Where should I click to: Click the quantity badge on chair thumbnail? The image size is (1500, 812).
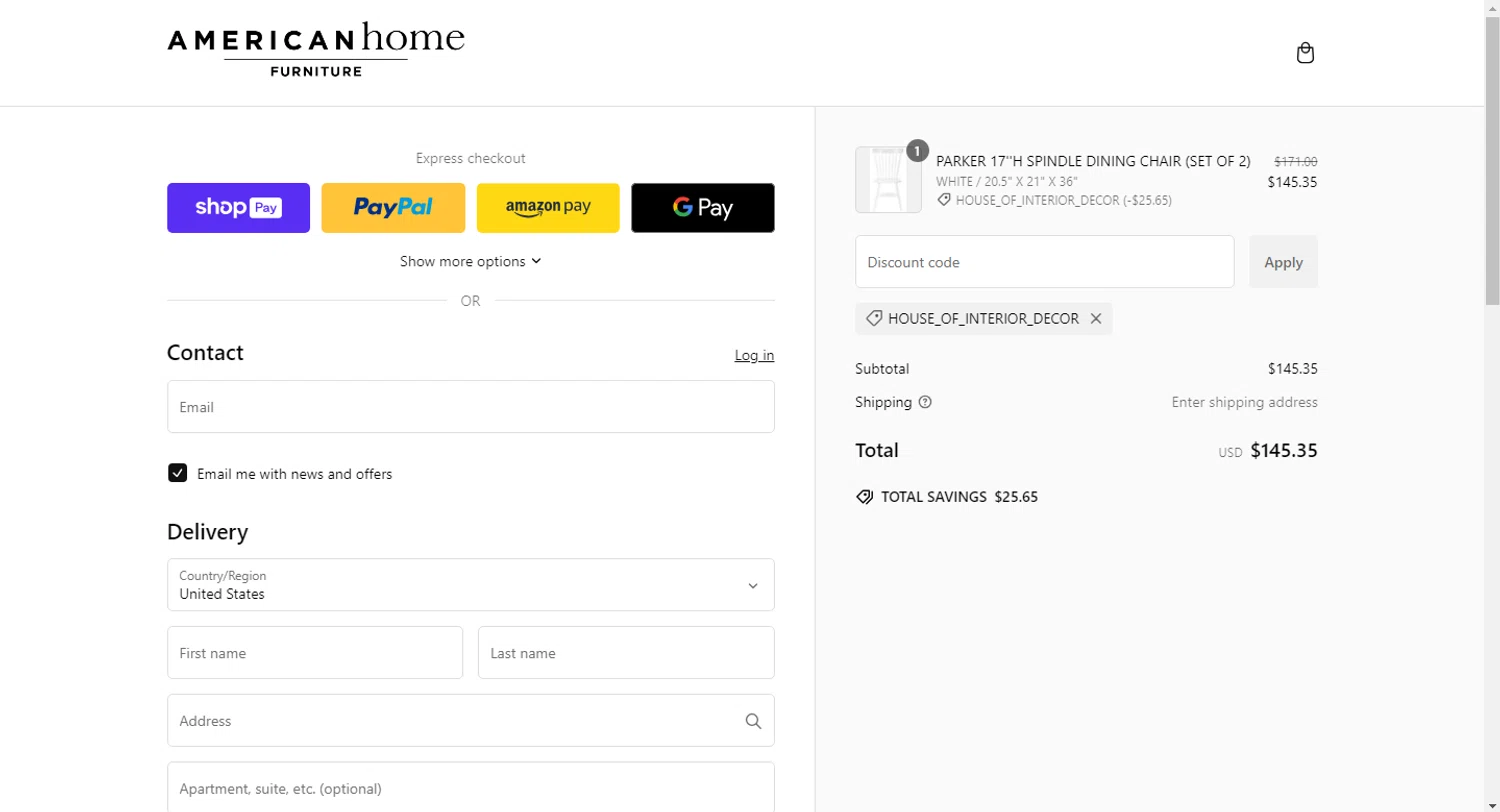[917, 151]
